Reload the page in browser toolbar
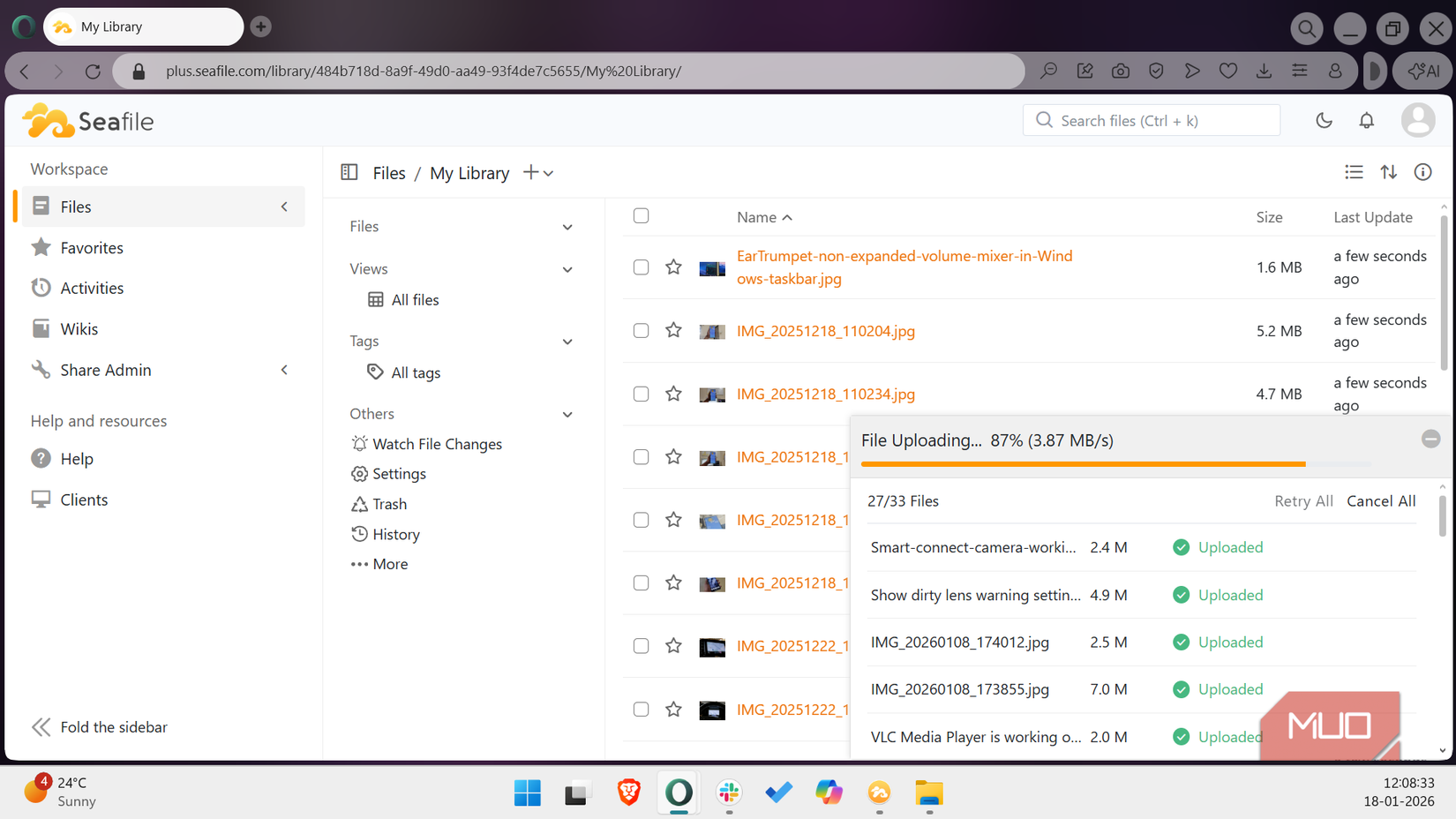Image resolution: width=1456 pixels, height=819 pixels. coord(93,71)
